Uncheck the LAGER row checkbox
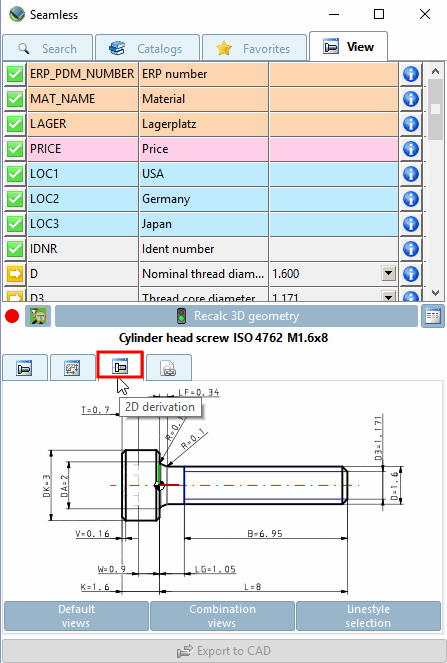This screenshot has width=447, height=663. pyautogui.click(x=15, y=124)
